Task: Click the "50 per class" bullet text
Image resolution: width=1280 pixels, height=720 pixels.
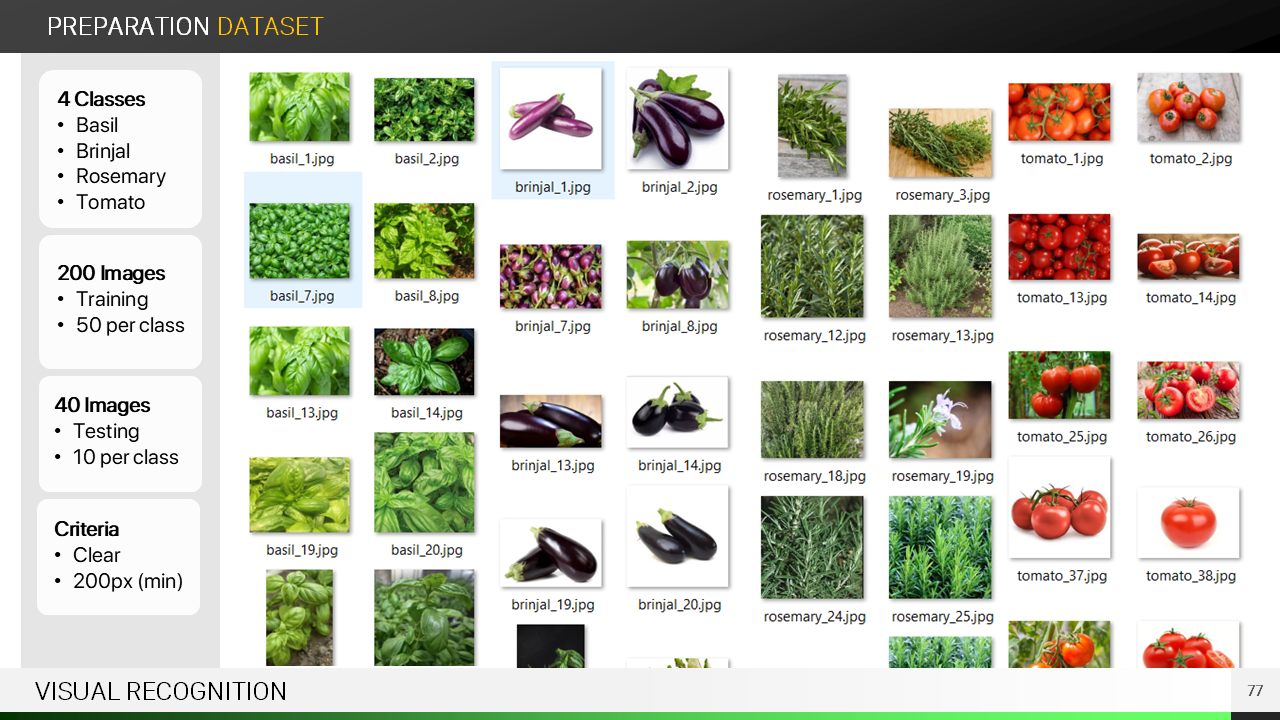Action: point(130,325)
